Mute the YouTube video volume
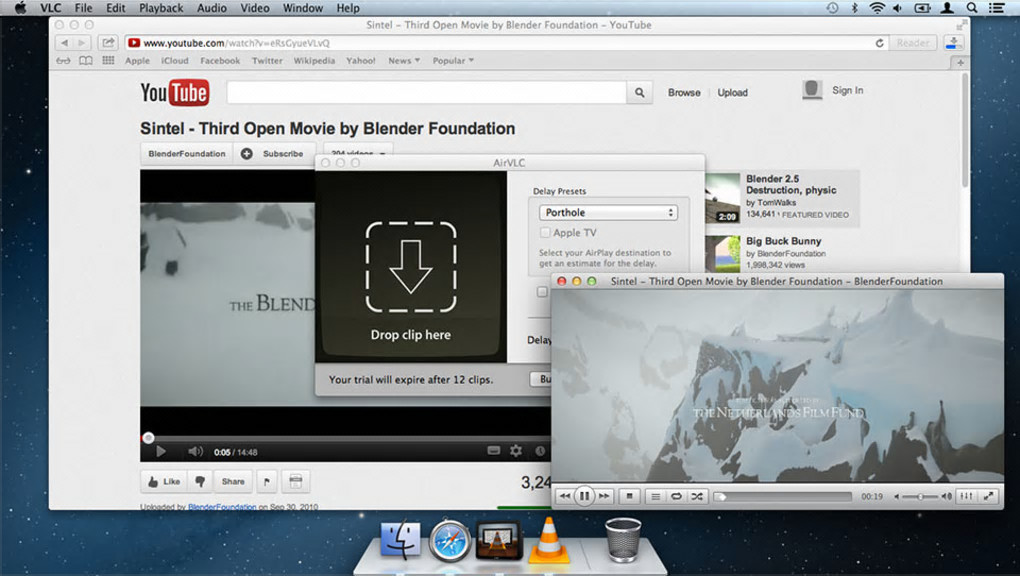Image resolution: width=1020 pixels, height=576 pixels. [195, 451]
